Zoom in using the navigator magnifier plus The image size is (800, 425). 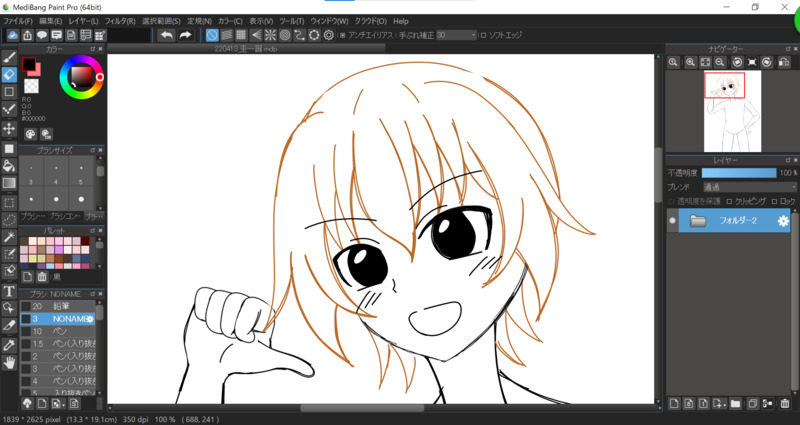pyautogui.click(x=690, y=62)
